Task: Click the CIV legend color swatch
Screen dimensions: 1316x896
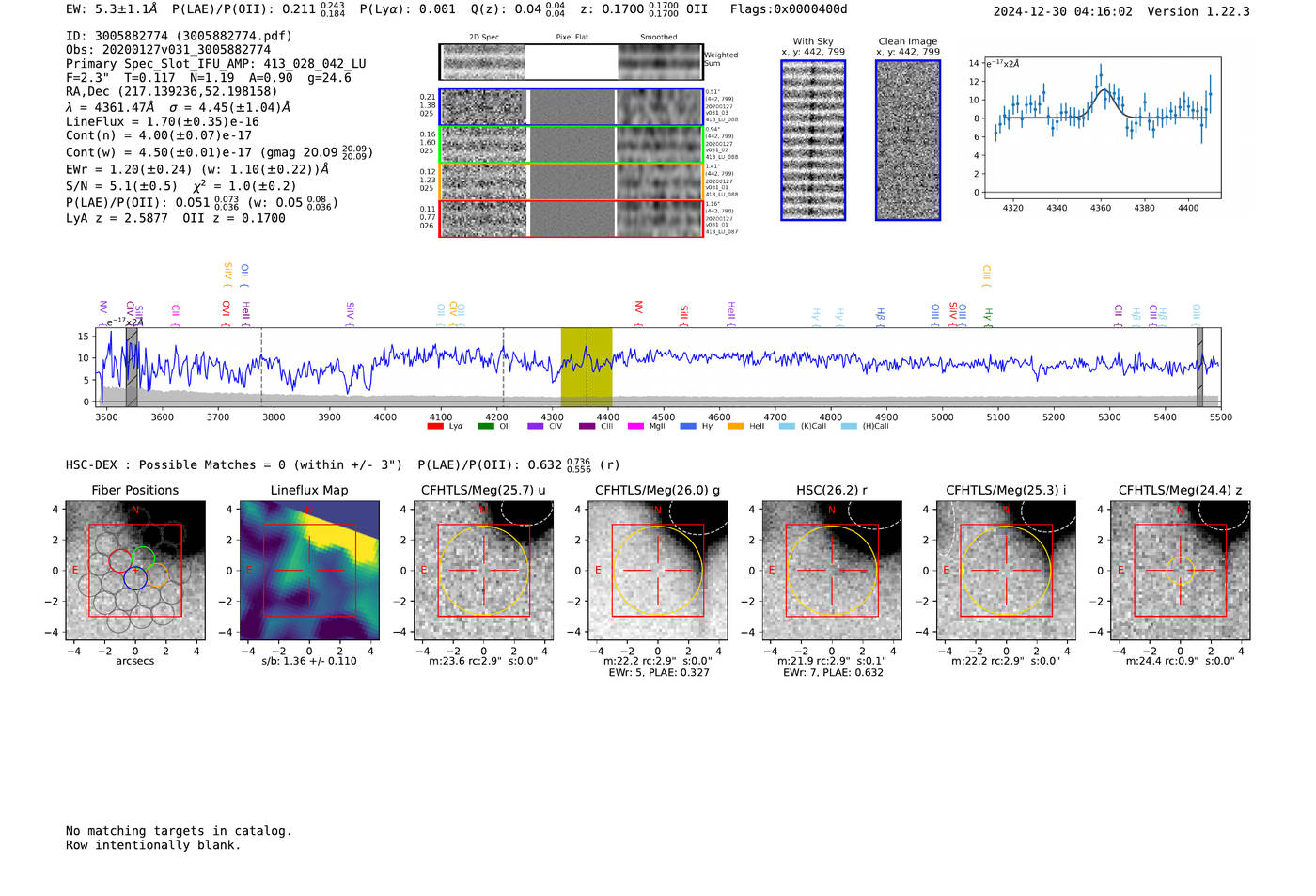Action: 536,426
